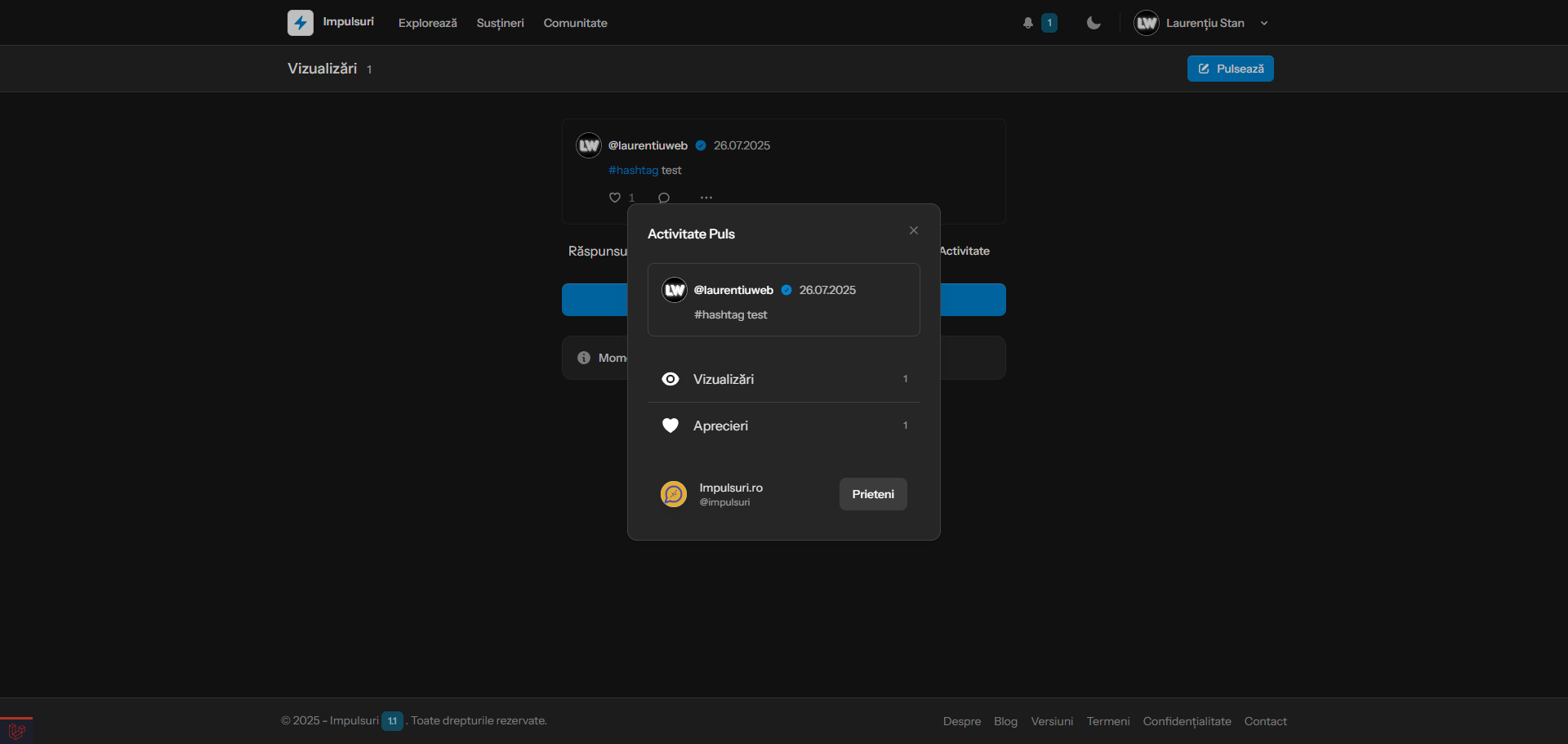Open the Comunitate navigation link
The image size is (1568, 744).
(x=575, y=23)
